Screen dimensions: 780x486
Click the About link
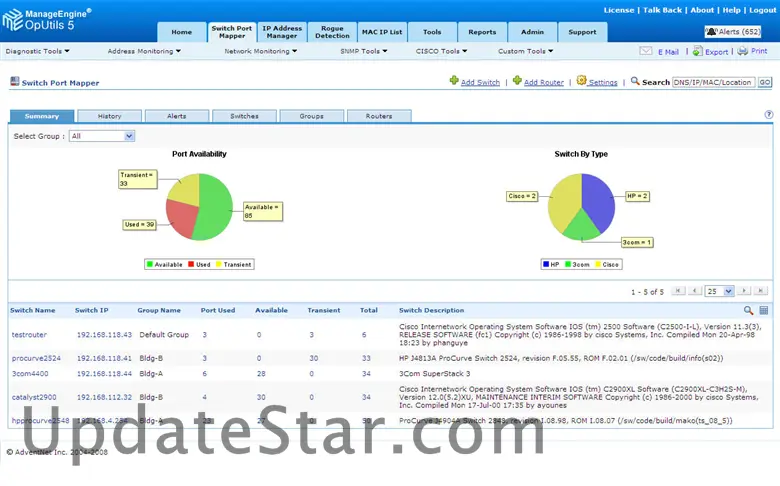pos(702,10)
